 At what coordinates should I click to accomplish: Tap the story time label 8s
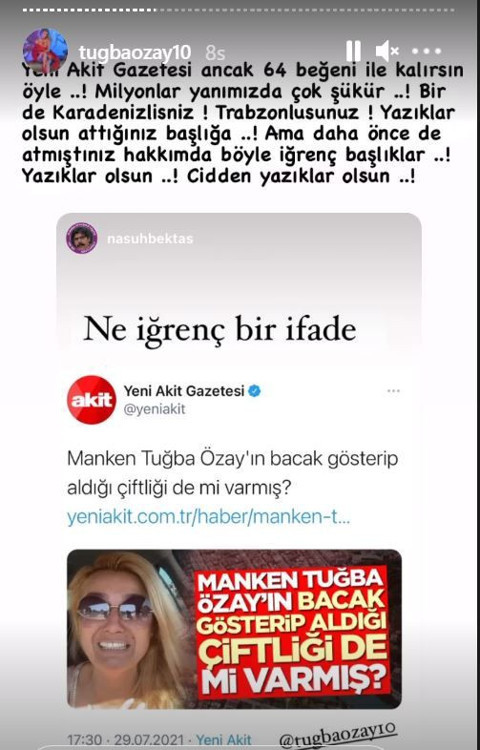(215, 53)
